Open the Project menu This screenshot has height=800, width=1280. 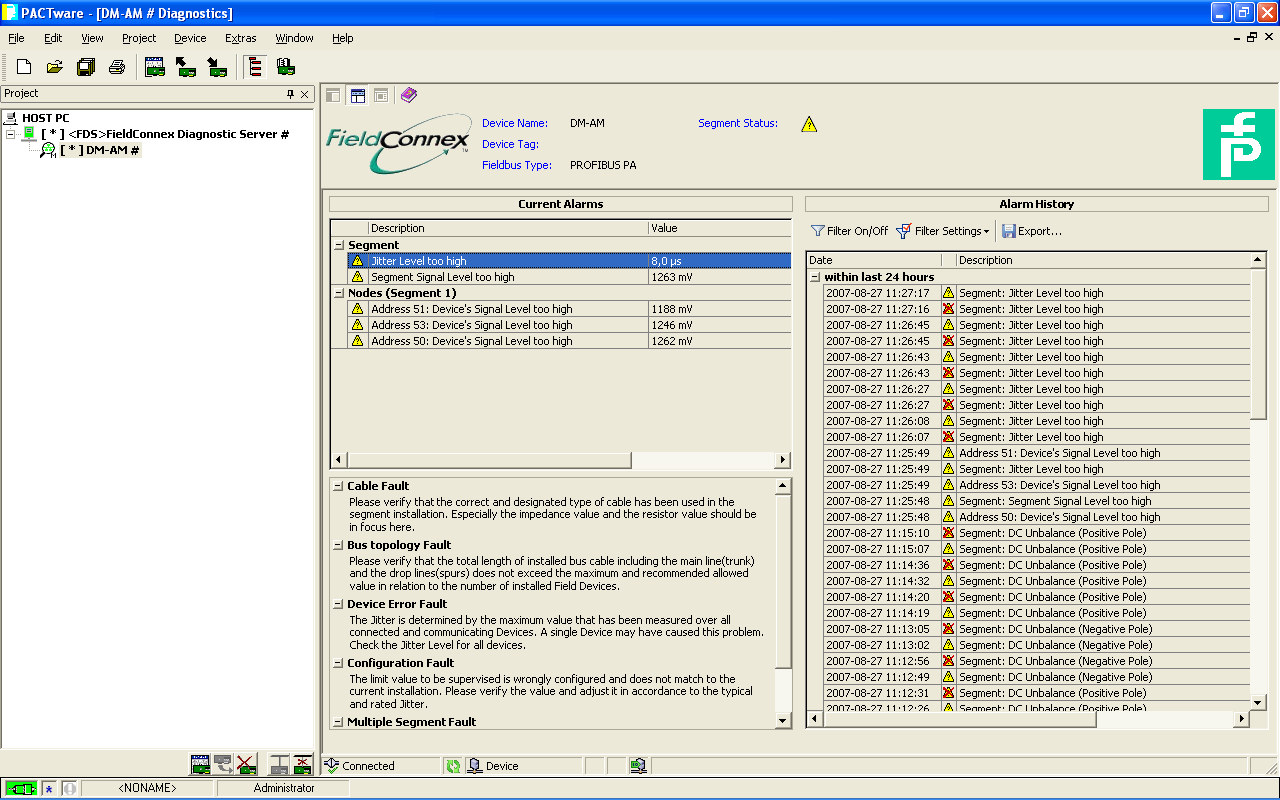tap(139, 38)
